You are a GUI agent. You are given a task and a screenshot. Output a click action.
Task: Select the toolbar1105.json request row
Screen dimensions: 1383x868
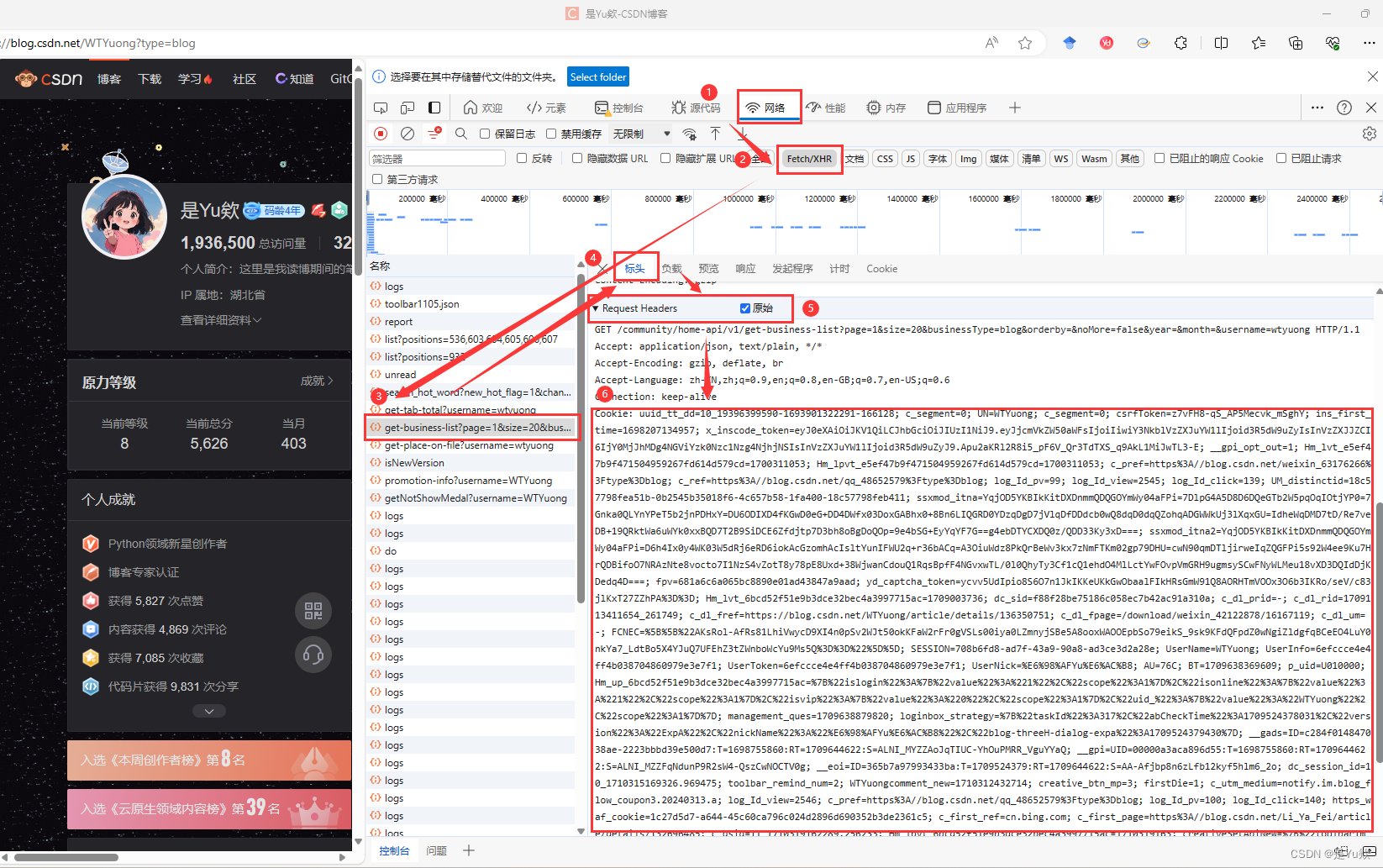coord(471,304)
